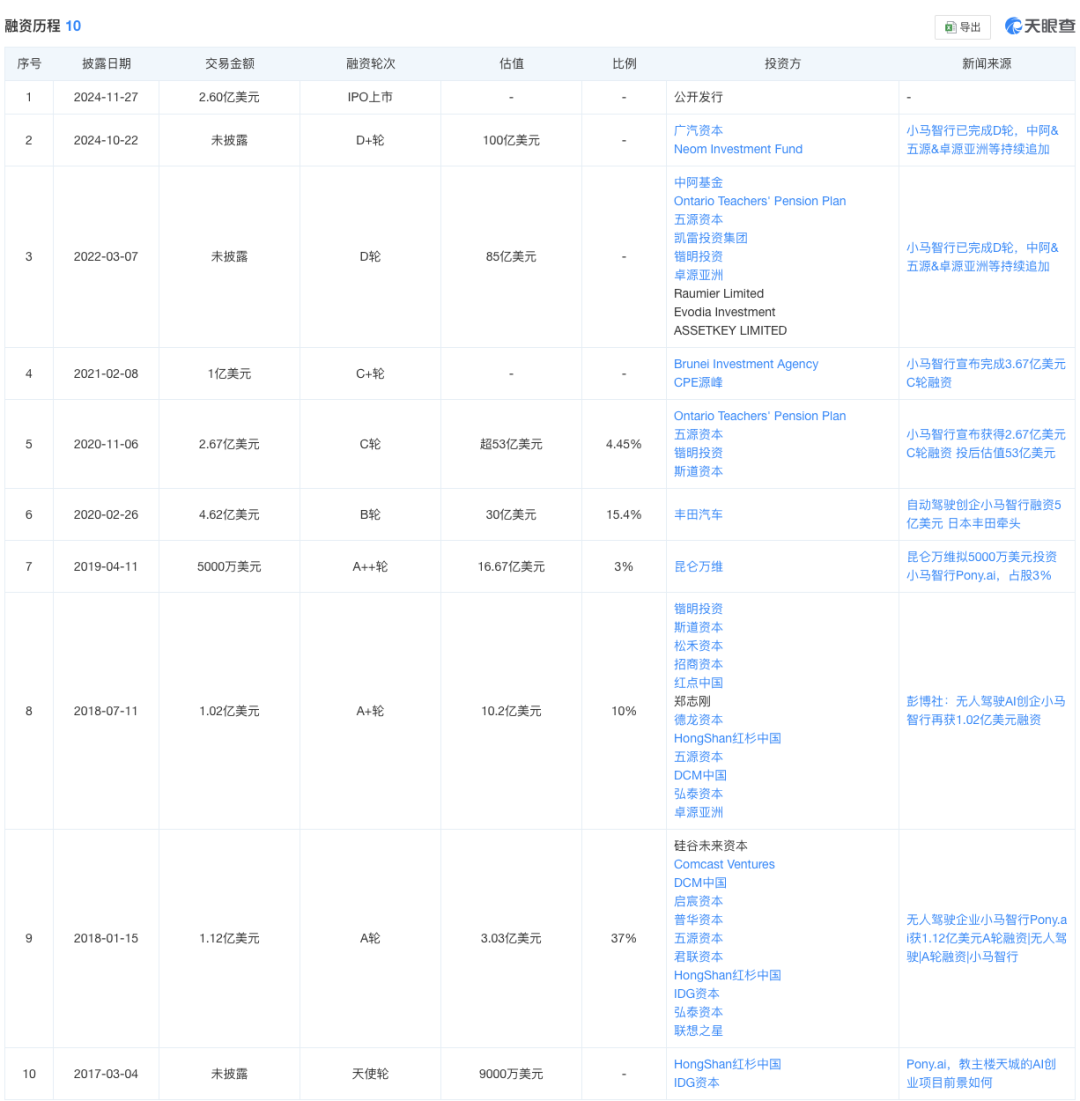Open Comcast Ventures investor link

click(x=724, y=864)
